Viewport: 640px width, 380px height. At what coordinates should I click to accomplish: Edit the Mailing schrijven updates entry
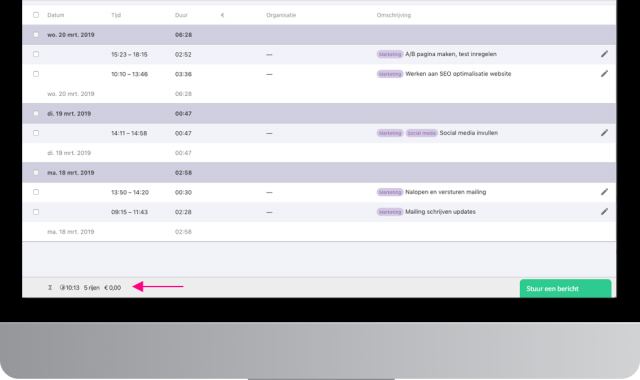click(x=604, y=211)
